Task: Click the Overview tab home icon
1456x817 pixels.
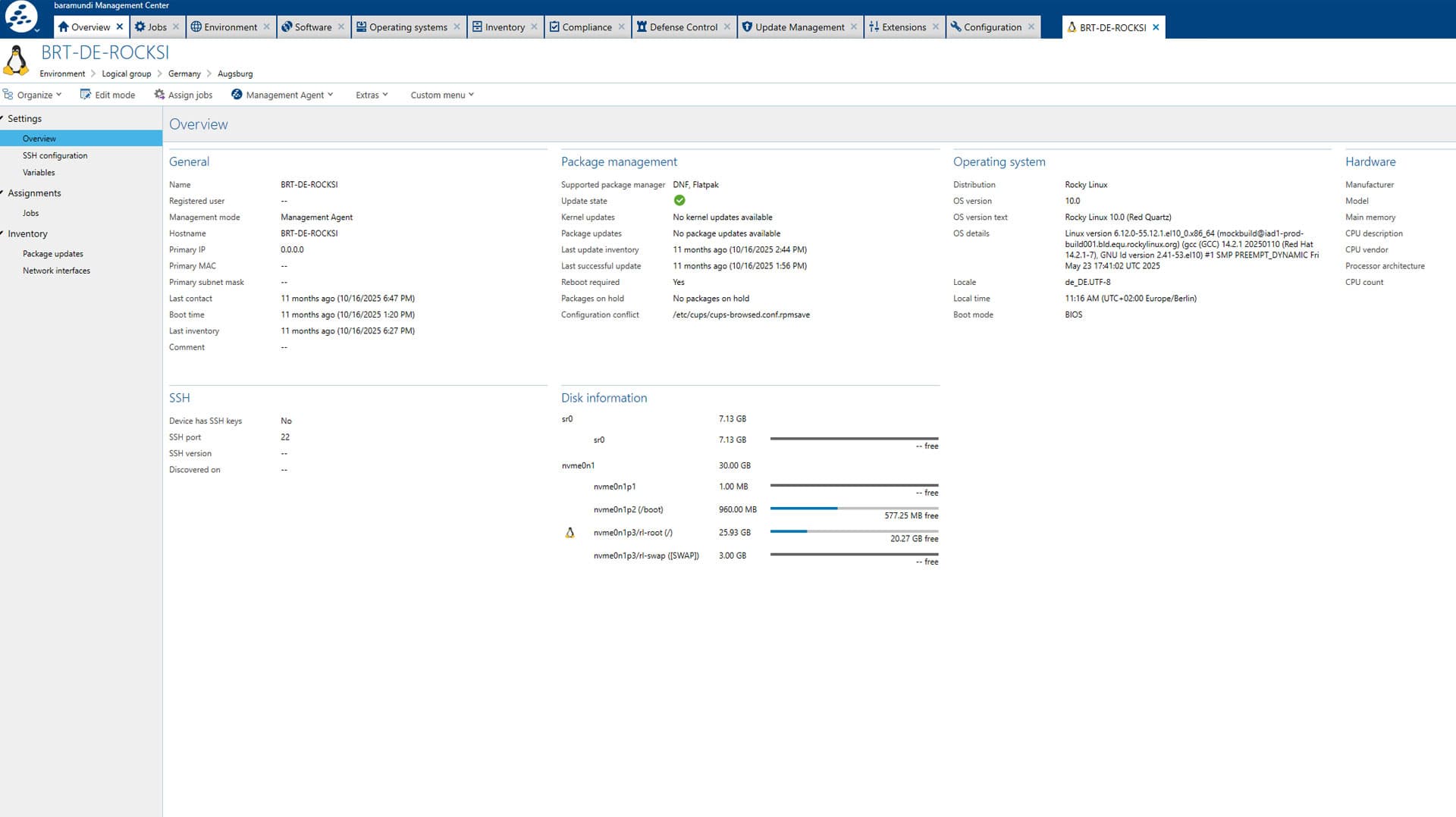Action: point(63,27)
